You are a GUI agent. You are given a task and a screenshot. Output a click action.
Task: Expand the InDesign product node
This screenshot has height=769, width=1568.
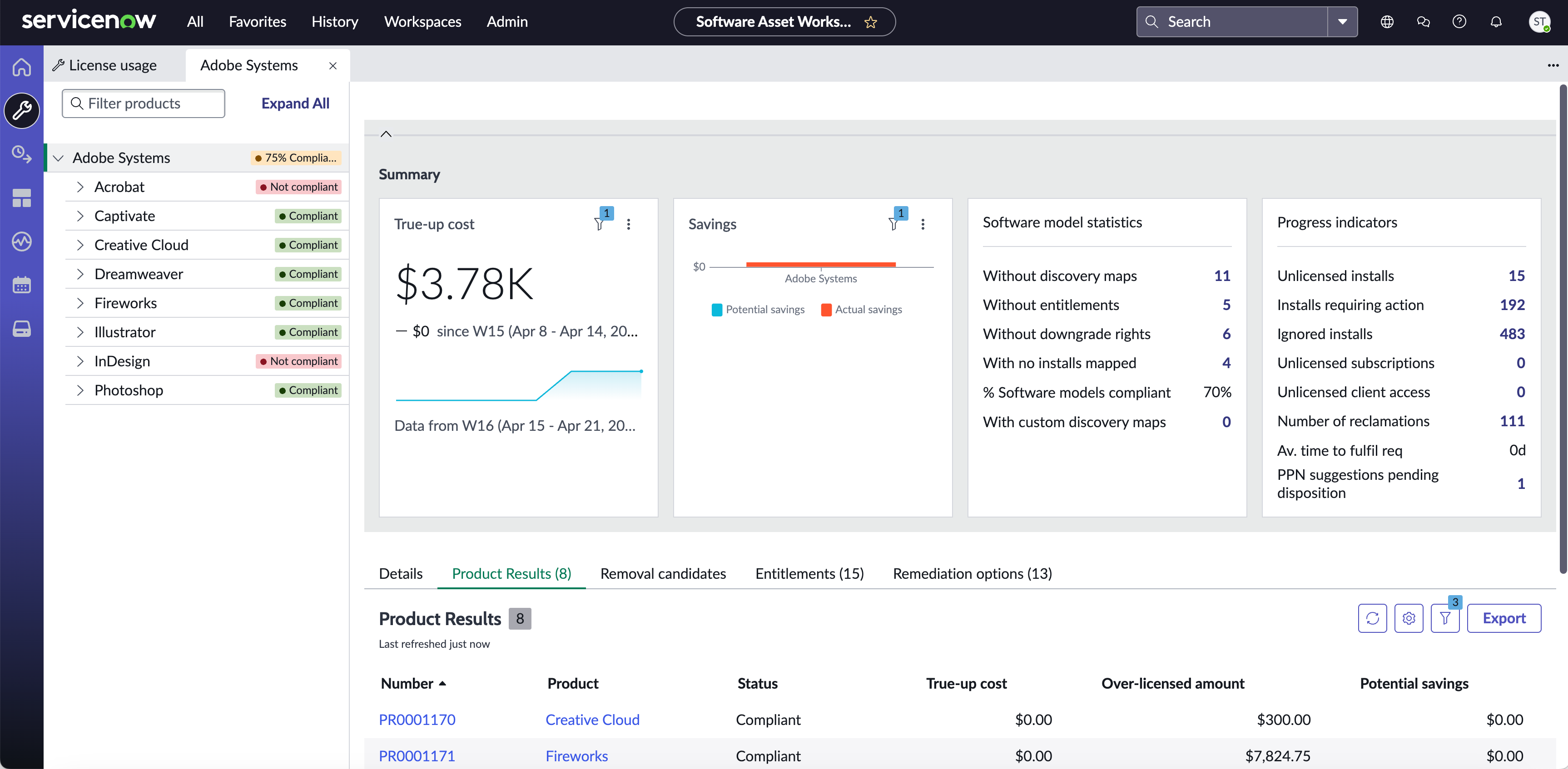coord(80,361)
